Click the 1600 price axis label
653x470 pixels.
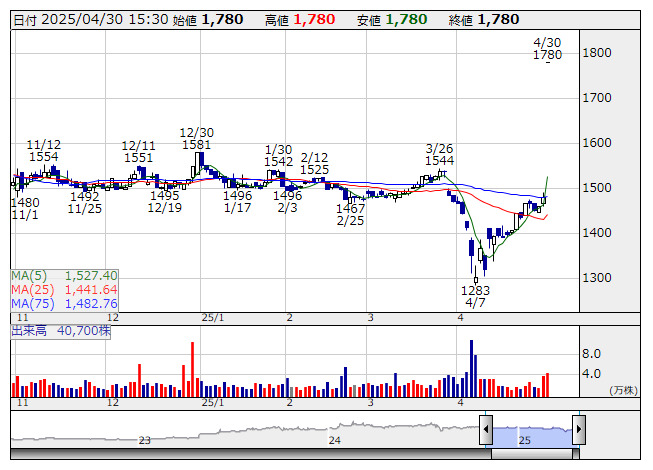pos(597,143)
